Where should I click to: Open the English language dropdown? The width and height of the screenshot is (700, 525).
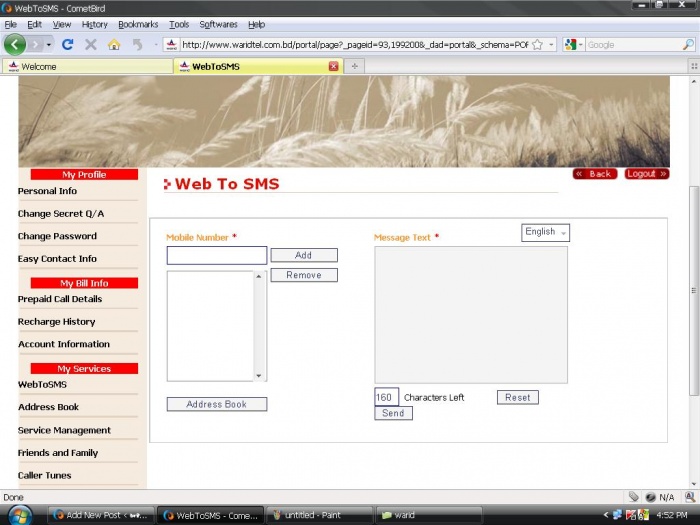tap(545, 233)
